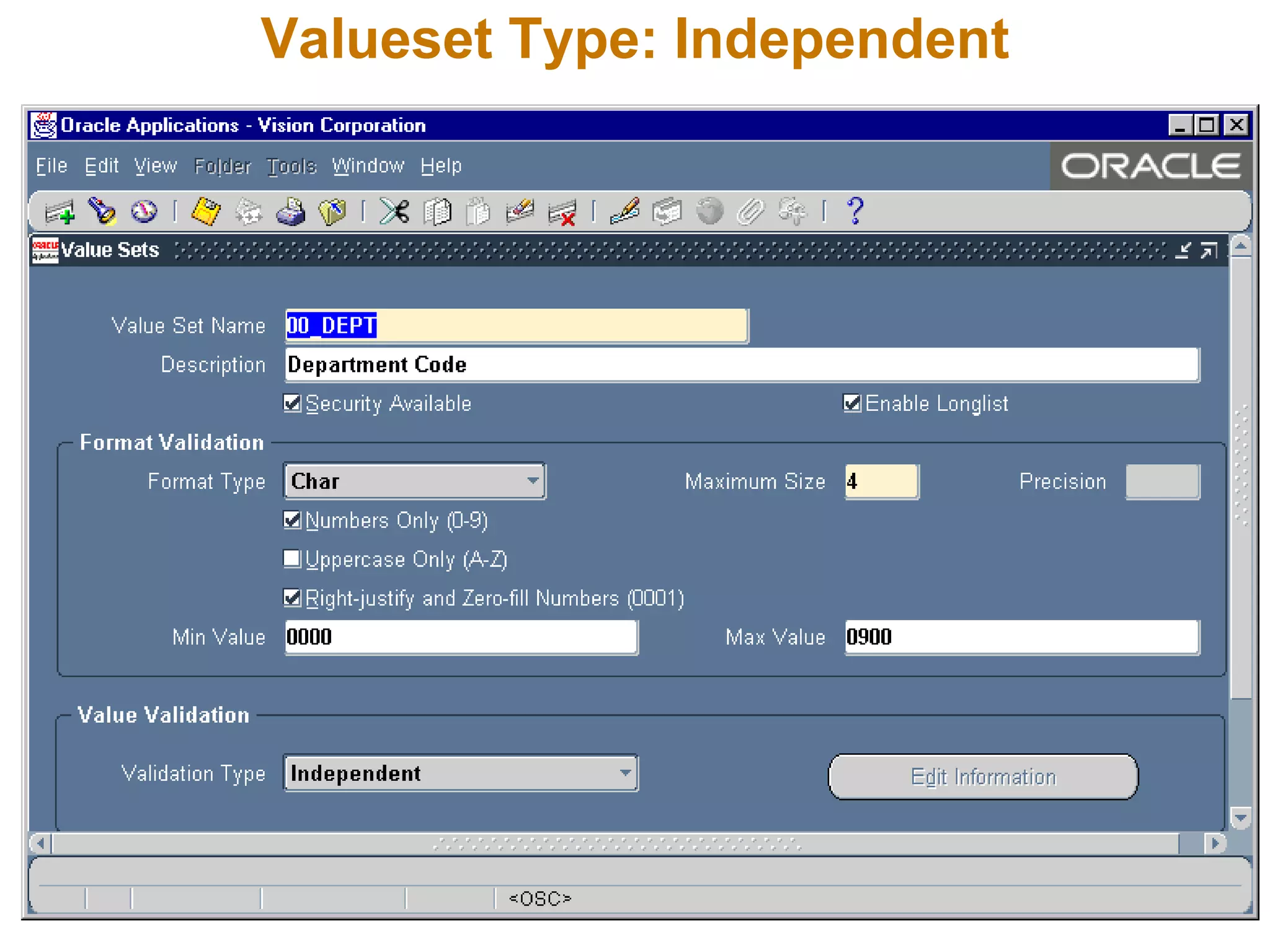
Task: Open the Help menu
Action: (x=441, y=166)
